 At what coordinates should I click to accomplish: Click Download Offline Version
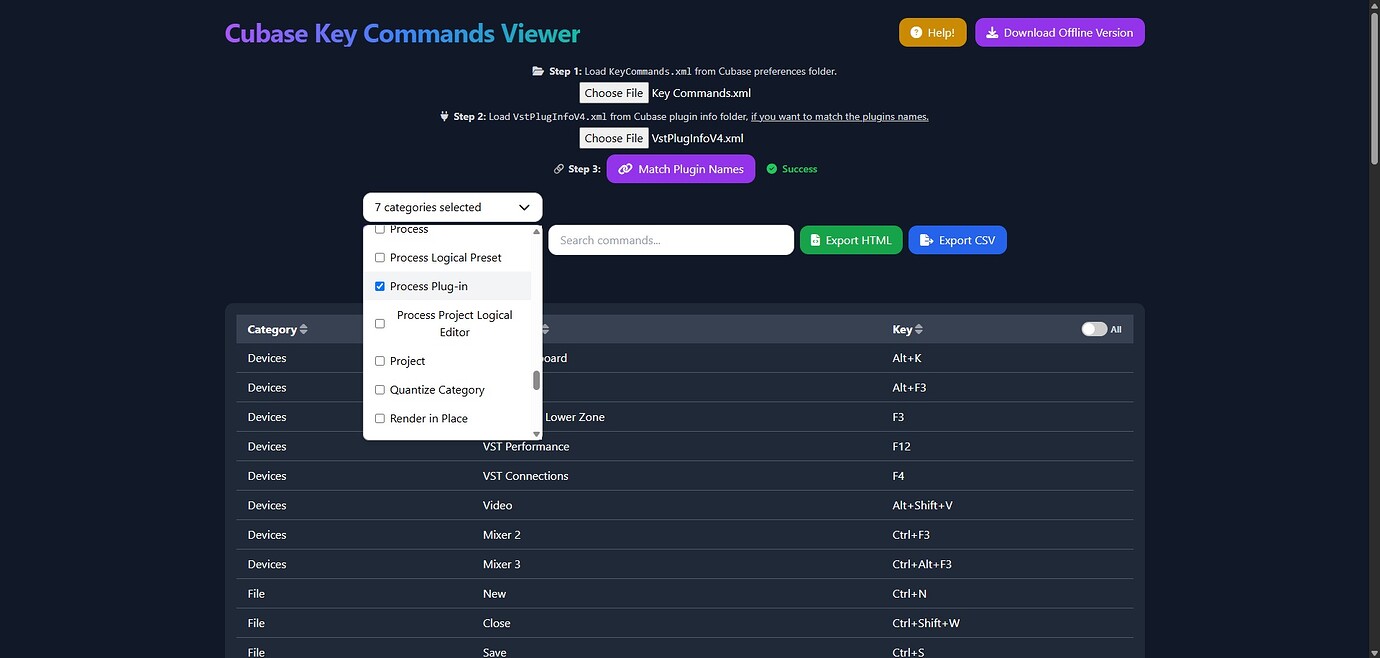[x=1060, y=32]
